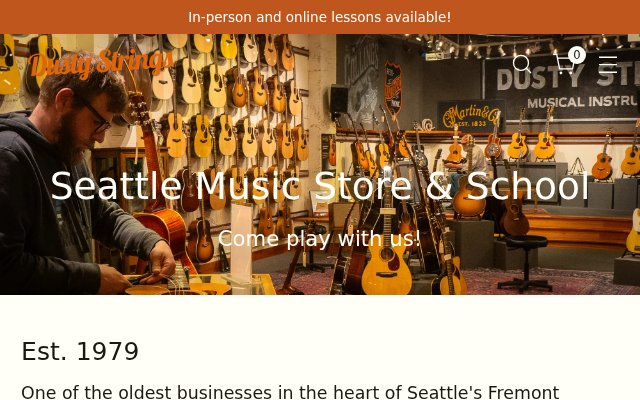Click the white acrylic display stand
Screen dimensions: 640x400
242,245
